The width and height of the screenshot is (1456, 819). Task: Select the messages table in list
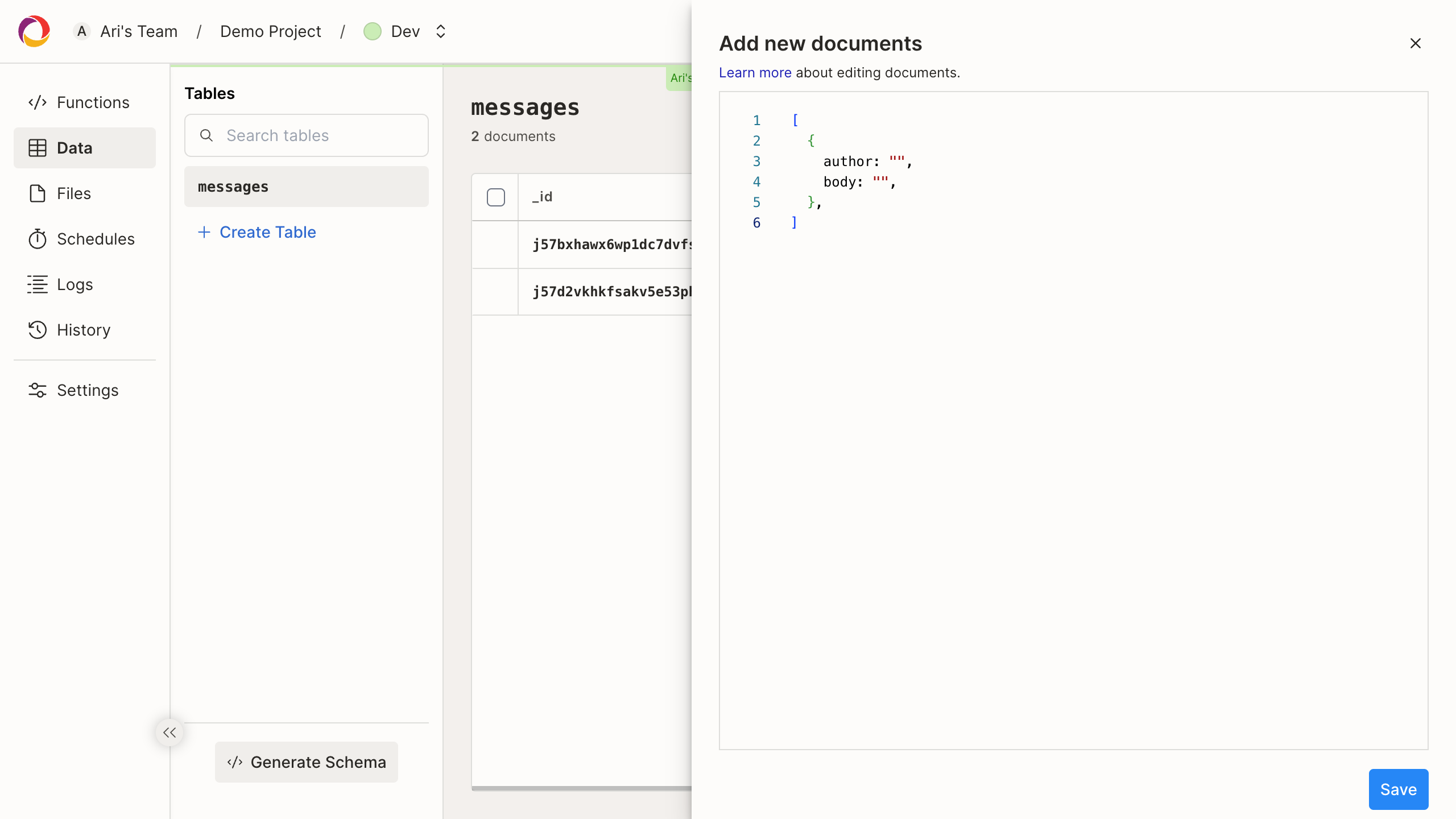pyautogui.click(x=307, y=187)
